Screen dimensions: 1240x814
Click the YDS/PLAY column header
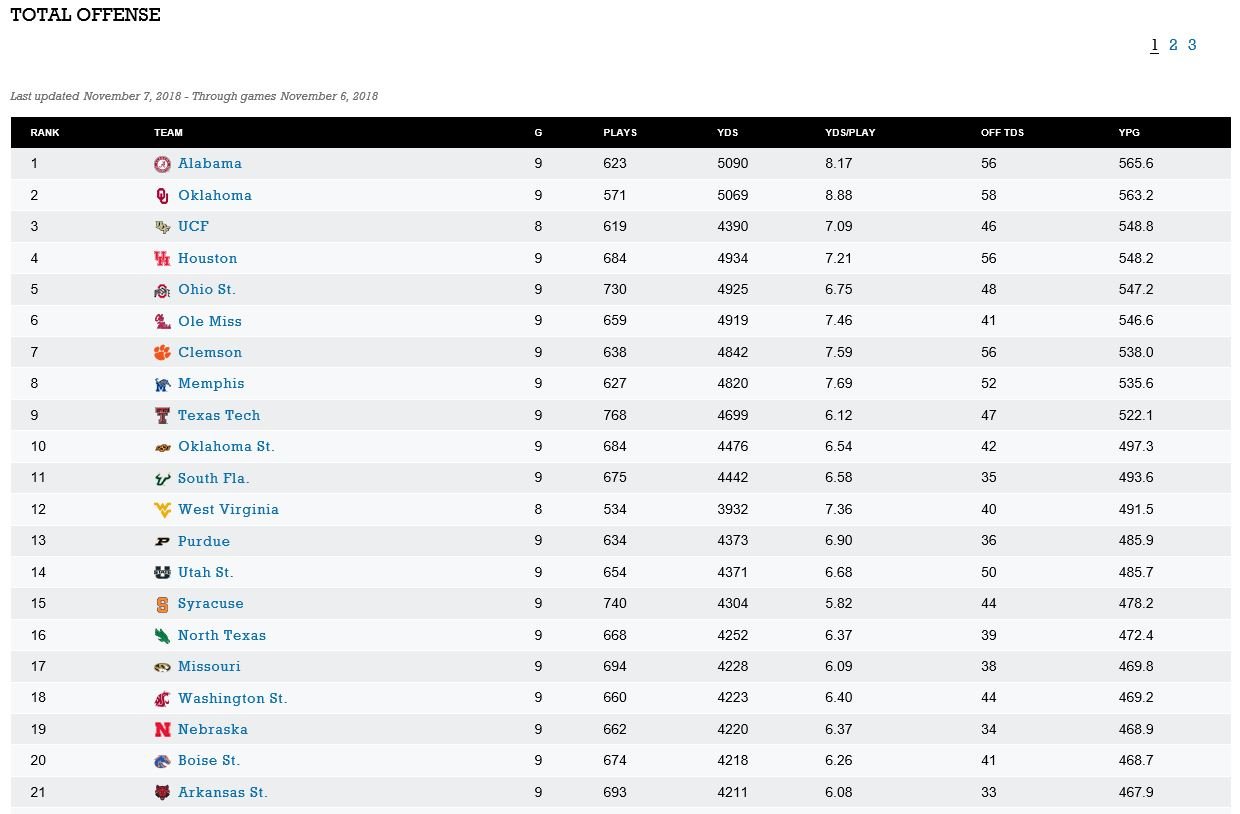(x=850, y=133)
